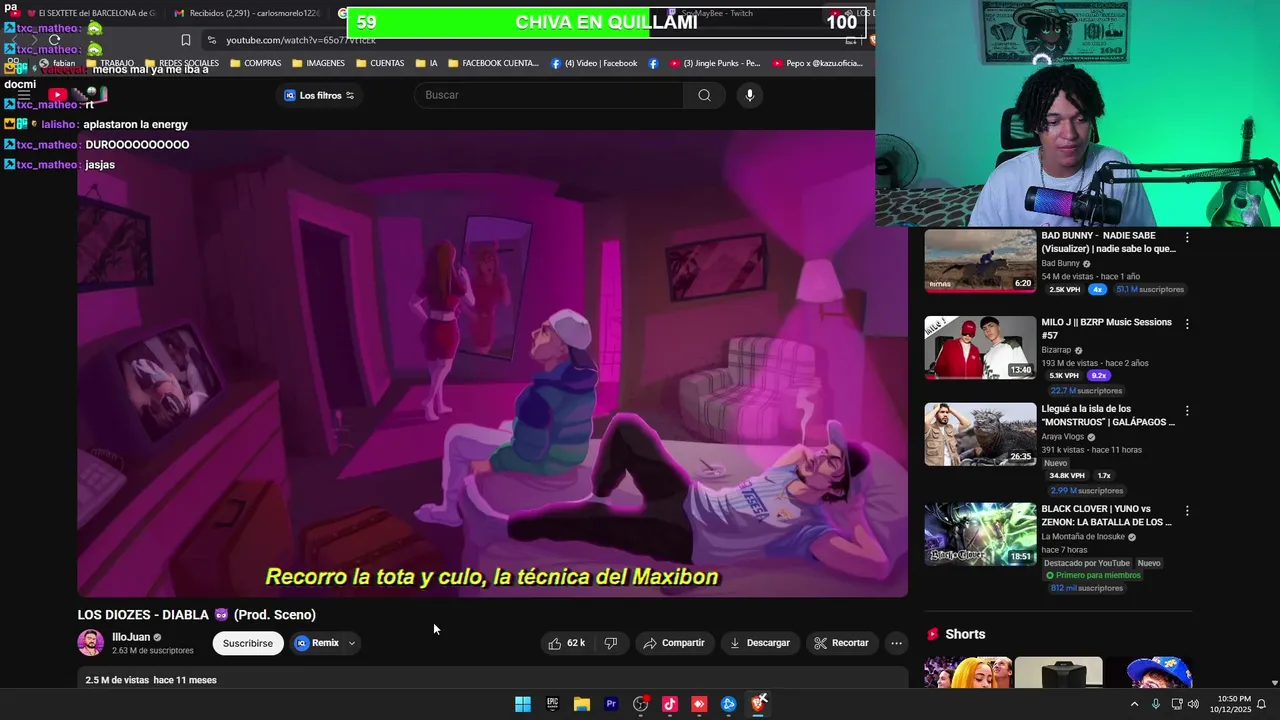Click the microphone tray icon

[x=1156, y=704]
